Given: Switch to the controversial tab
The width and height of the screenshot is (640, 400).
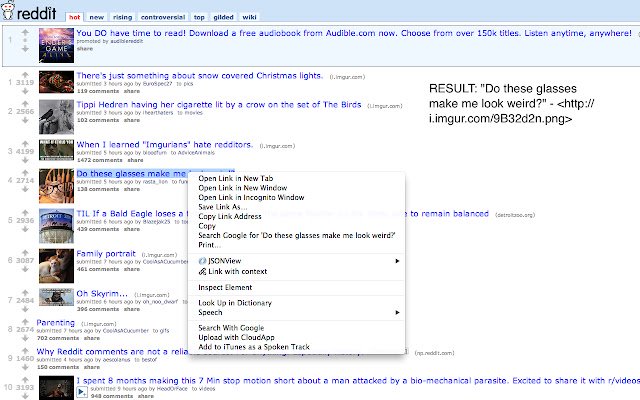Looking at the screenshot, I should 163,17.
